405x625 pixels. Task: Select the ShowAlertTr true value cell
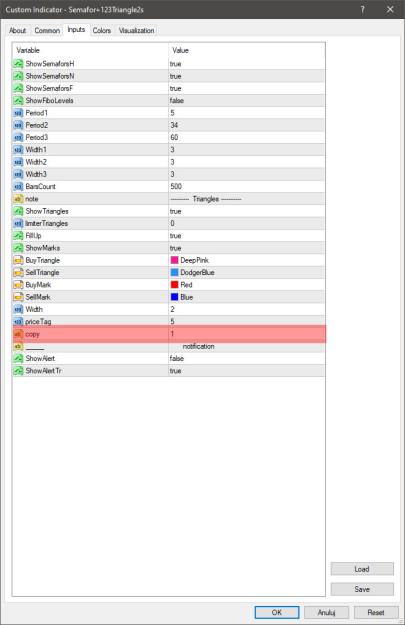coord(247,371)
